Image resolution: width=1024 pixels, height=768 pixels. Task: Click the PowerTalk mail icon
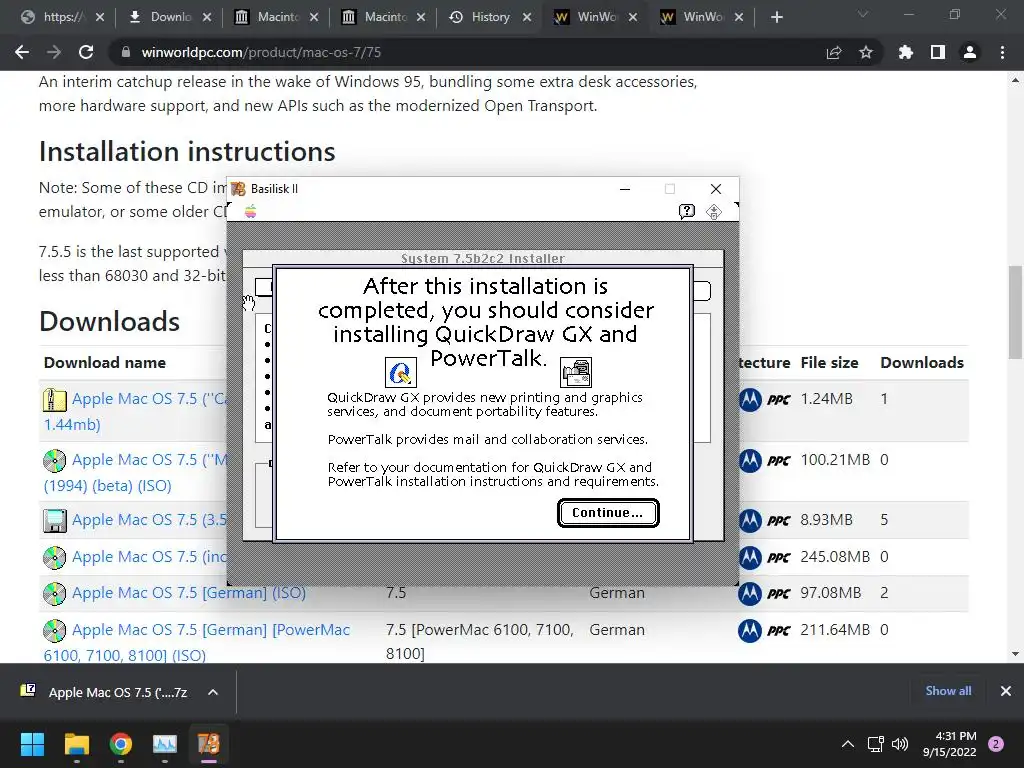point(576,372)
